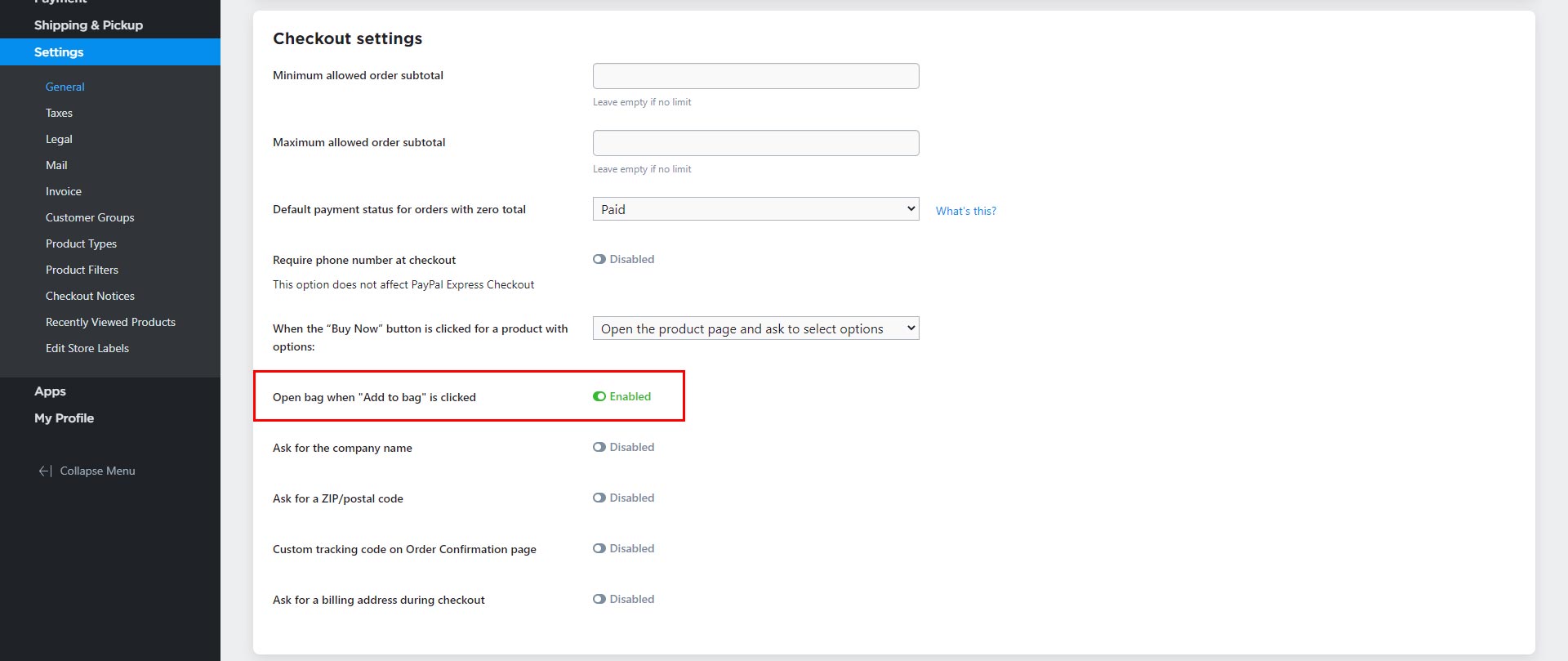The width and height of the screenshot is (1568, 661).
Task: Disable Open bag when Add to bag toggle
Action: coord(599,396)
